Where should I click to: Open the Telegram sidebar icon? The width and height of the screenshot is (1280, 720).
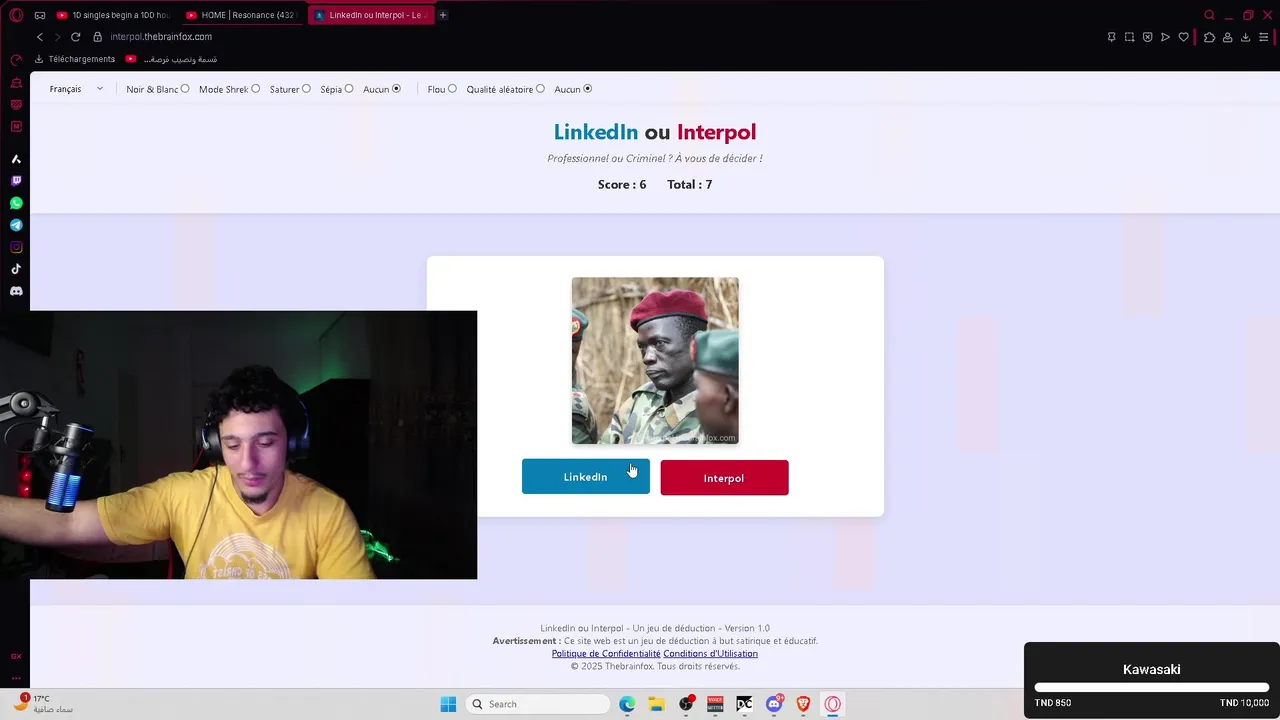click(16, 225)
